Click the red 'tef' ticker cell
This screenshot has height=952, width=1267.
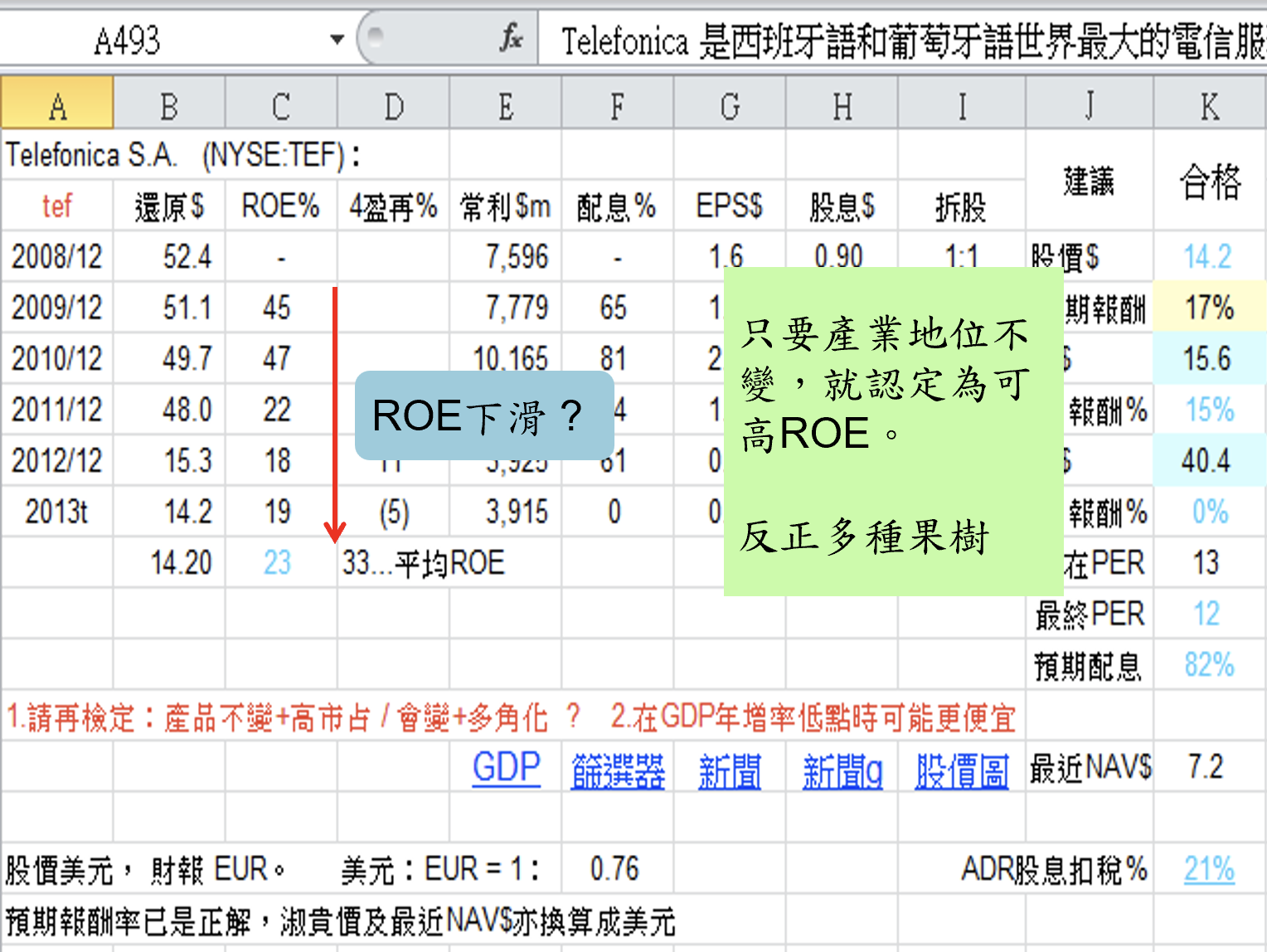point(57,206)
